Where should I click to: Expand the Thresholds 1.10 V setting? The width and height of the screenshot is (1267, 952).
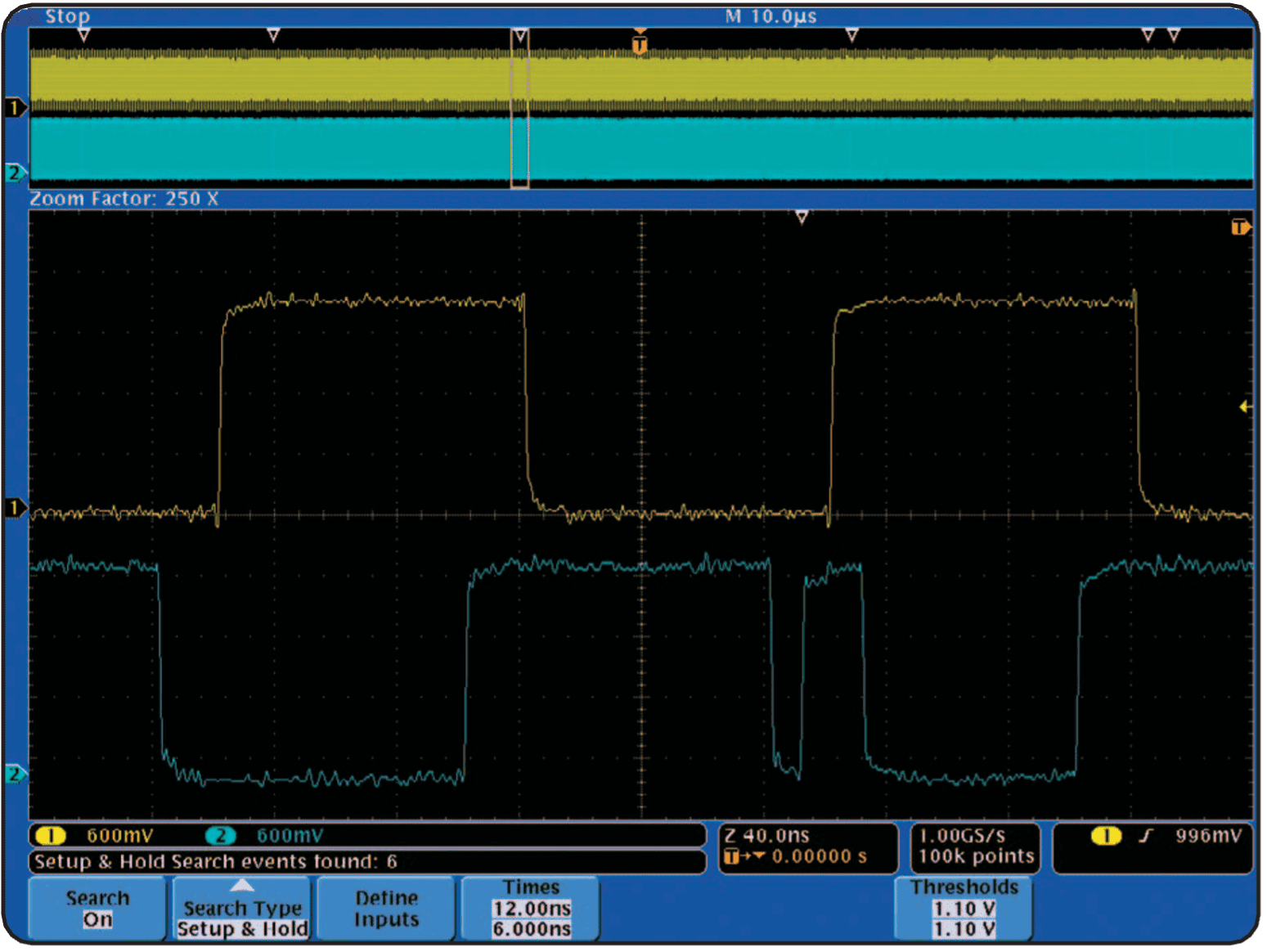[964, 909]
